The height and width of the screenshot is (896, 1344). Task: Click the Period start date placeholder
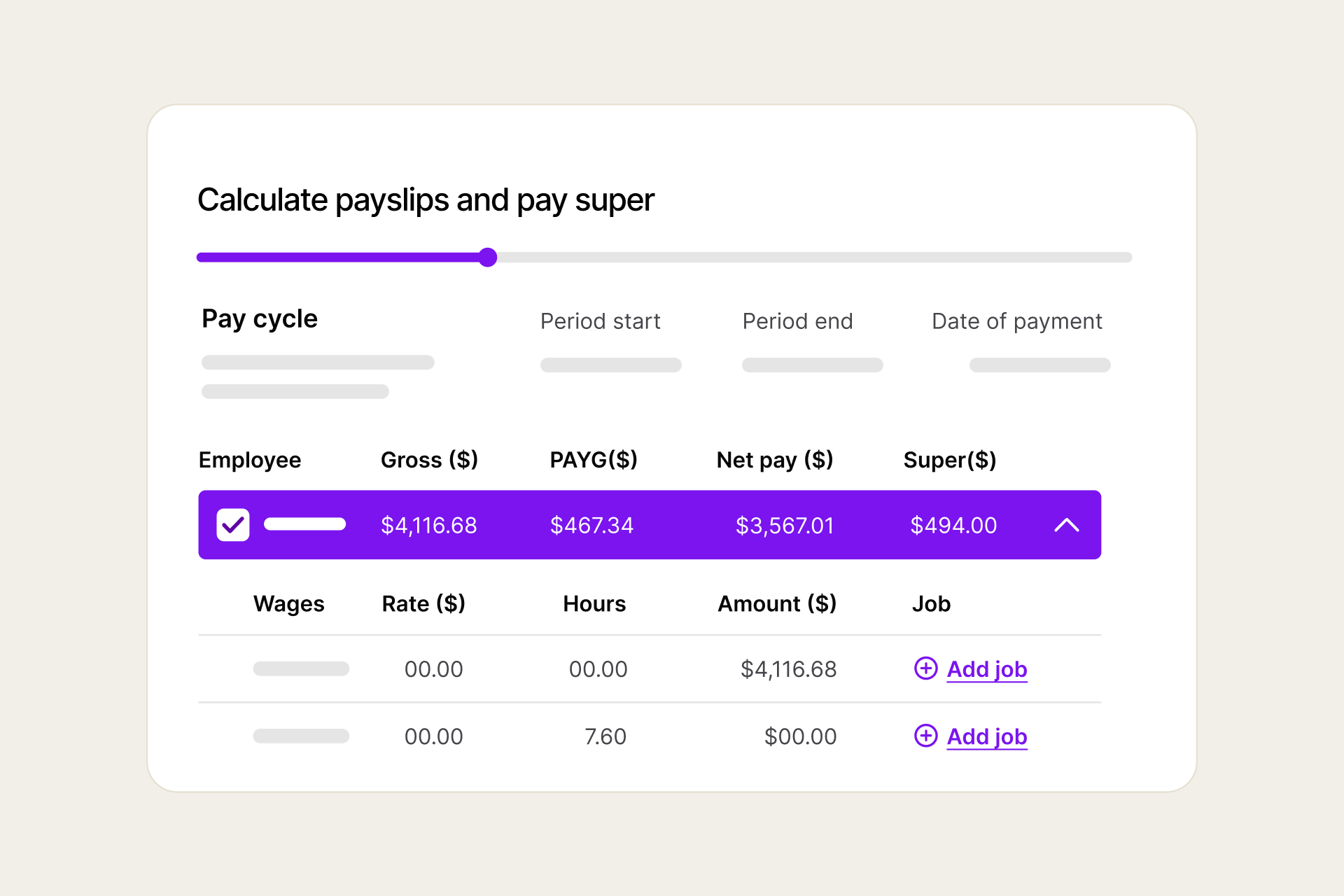(x=611, y=365)
